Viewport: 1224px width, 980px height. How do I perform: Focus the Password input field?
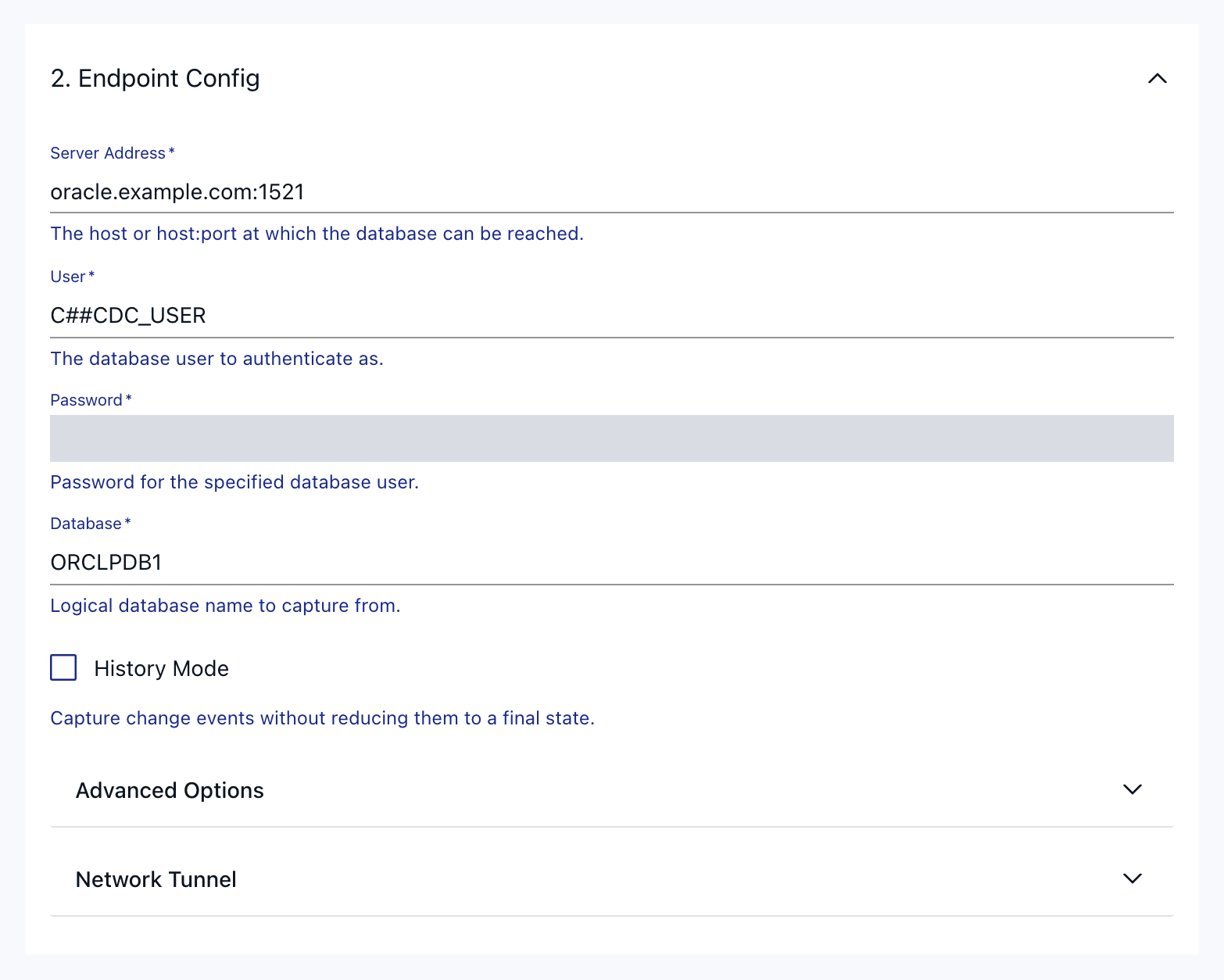click(612, 438)
